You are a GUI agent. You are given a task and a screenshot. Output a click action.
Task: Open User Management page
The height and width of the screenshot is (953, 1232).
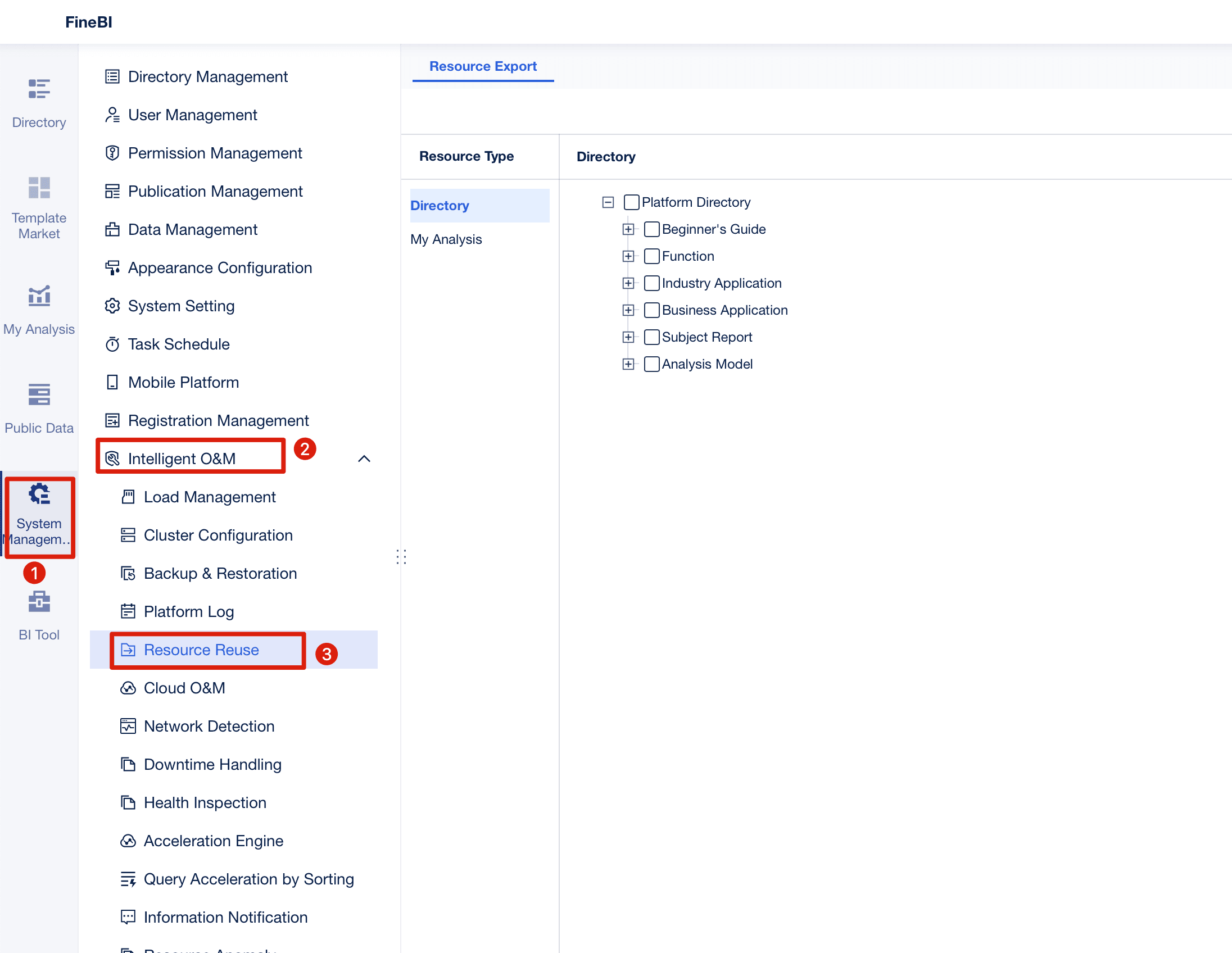pyautogui.click(x=192, y=115)
